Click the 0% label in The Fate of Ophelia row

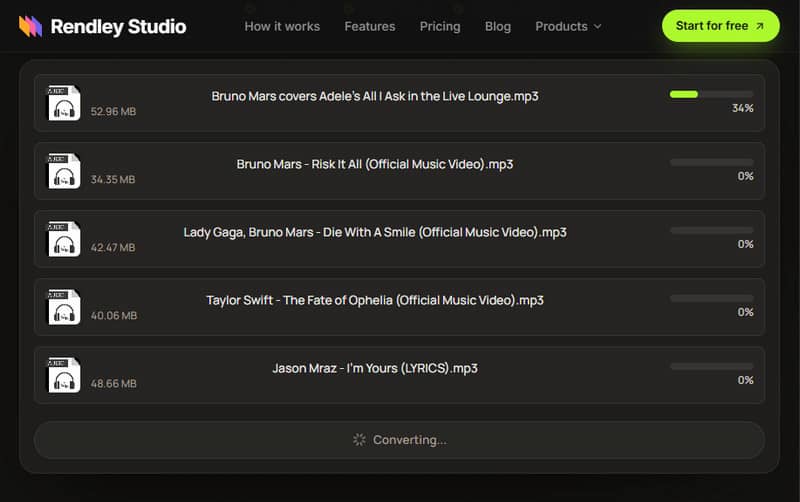pos(745,312)
